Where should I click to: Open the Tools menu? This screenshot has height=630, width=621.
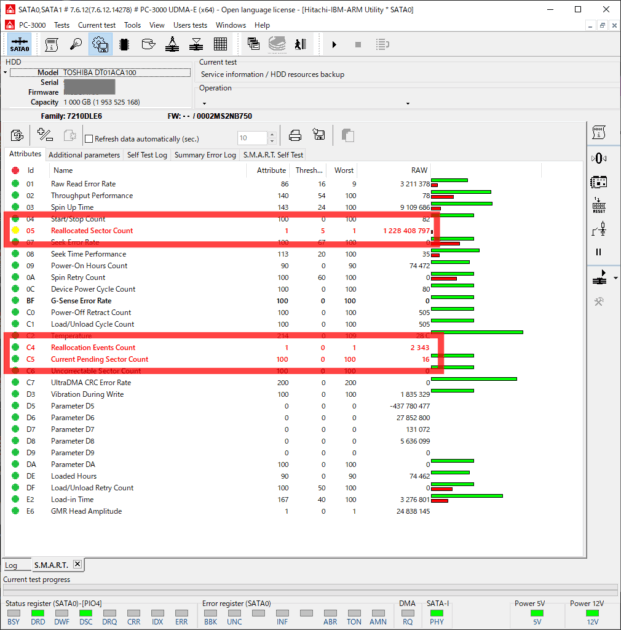coord(132,25)
